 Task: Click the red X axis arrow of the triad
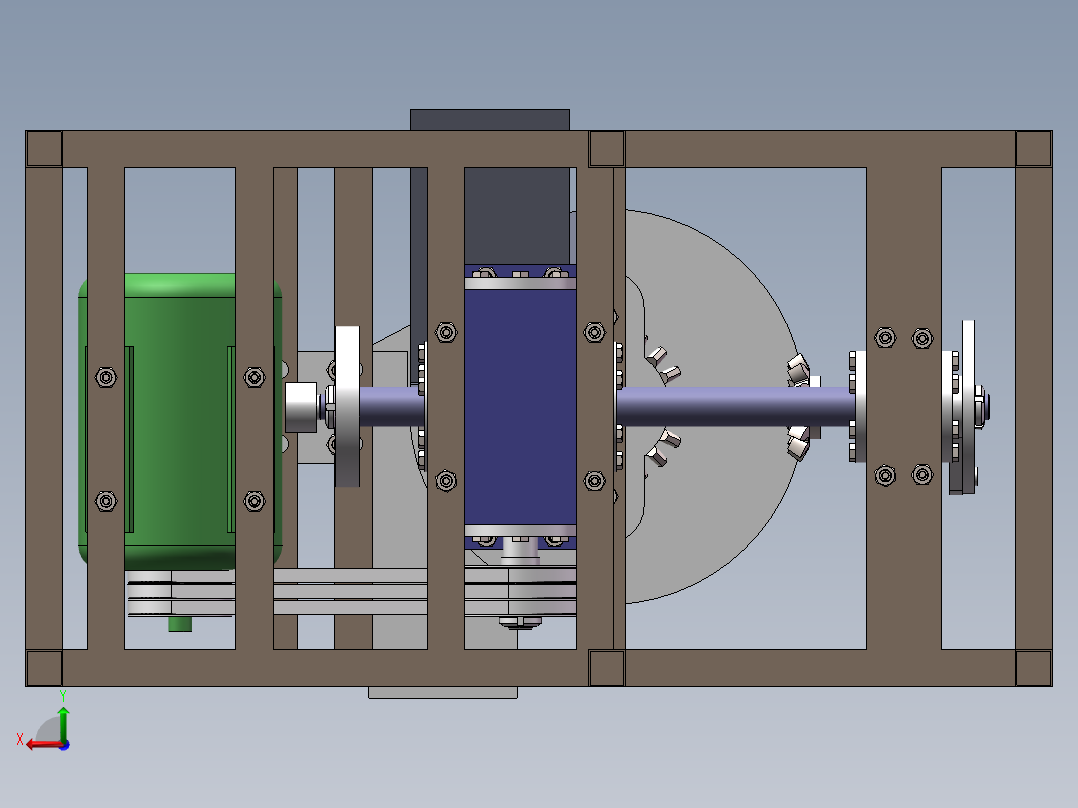click(x=43, y=745)
